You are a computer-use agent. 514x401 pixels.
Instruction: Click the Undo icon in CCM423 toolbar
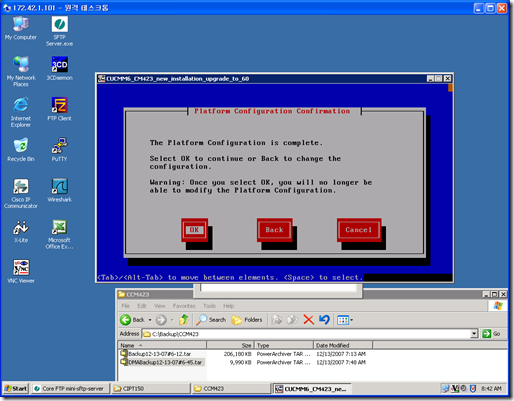324,320
